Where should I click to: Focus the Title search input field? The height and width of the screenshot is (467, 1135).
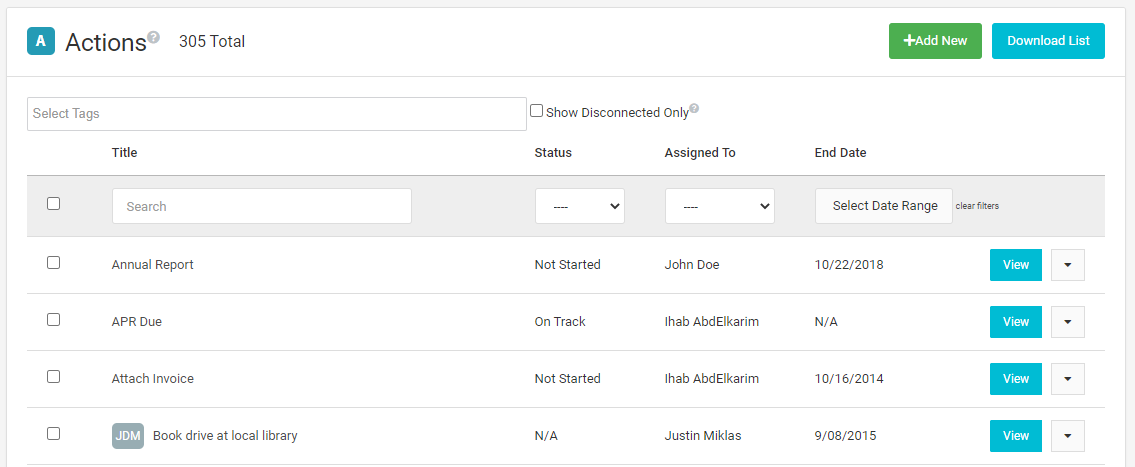262,206
